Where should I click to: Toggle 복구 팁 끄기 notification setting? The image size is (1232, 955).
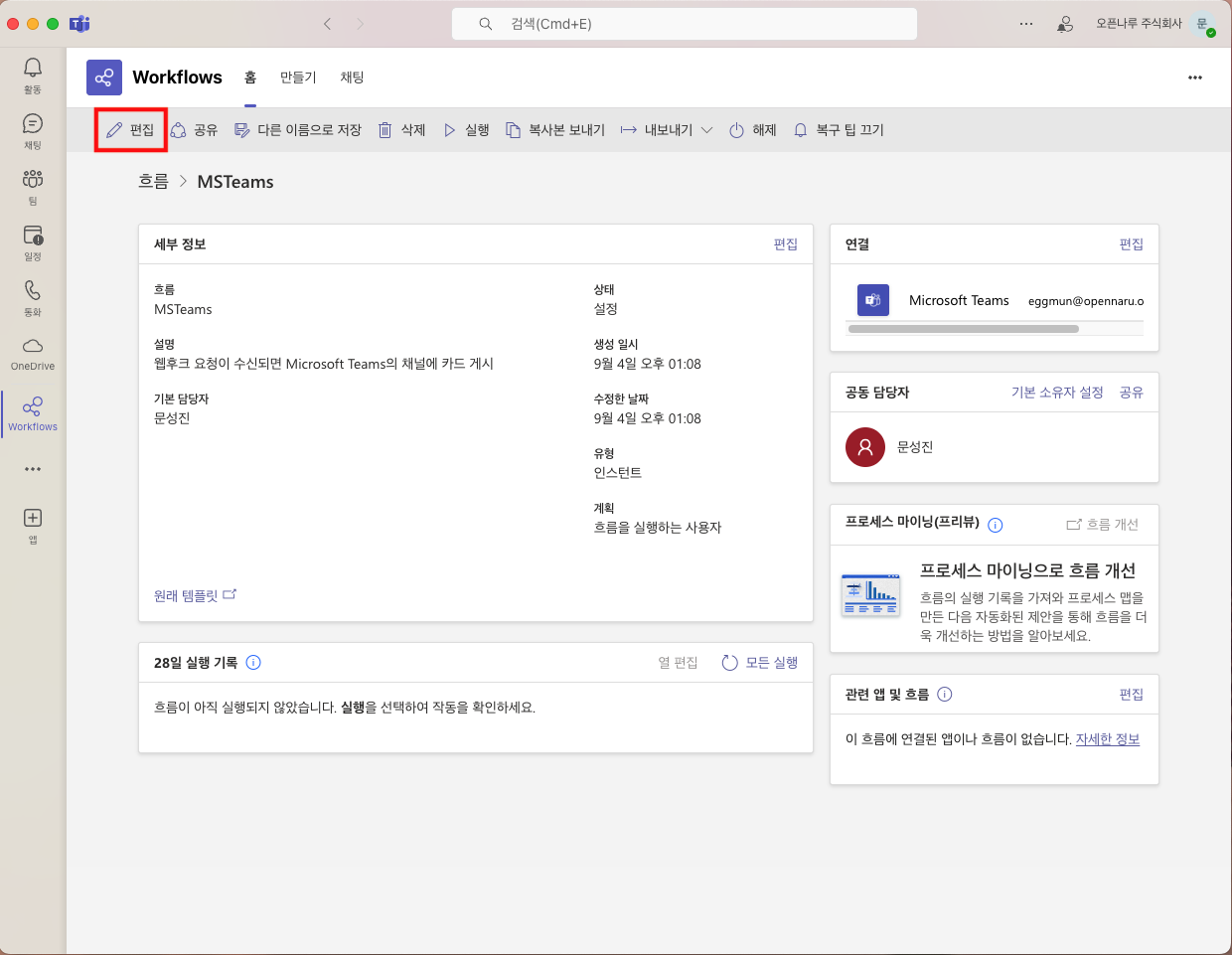pos(838,130)
